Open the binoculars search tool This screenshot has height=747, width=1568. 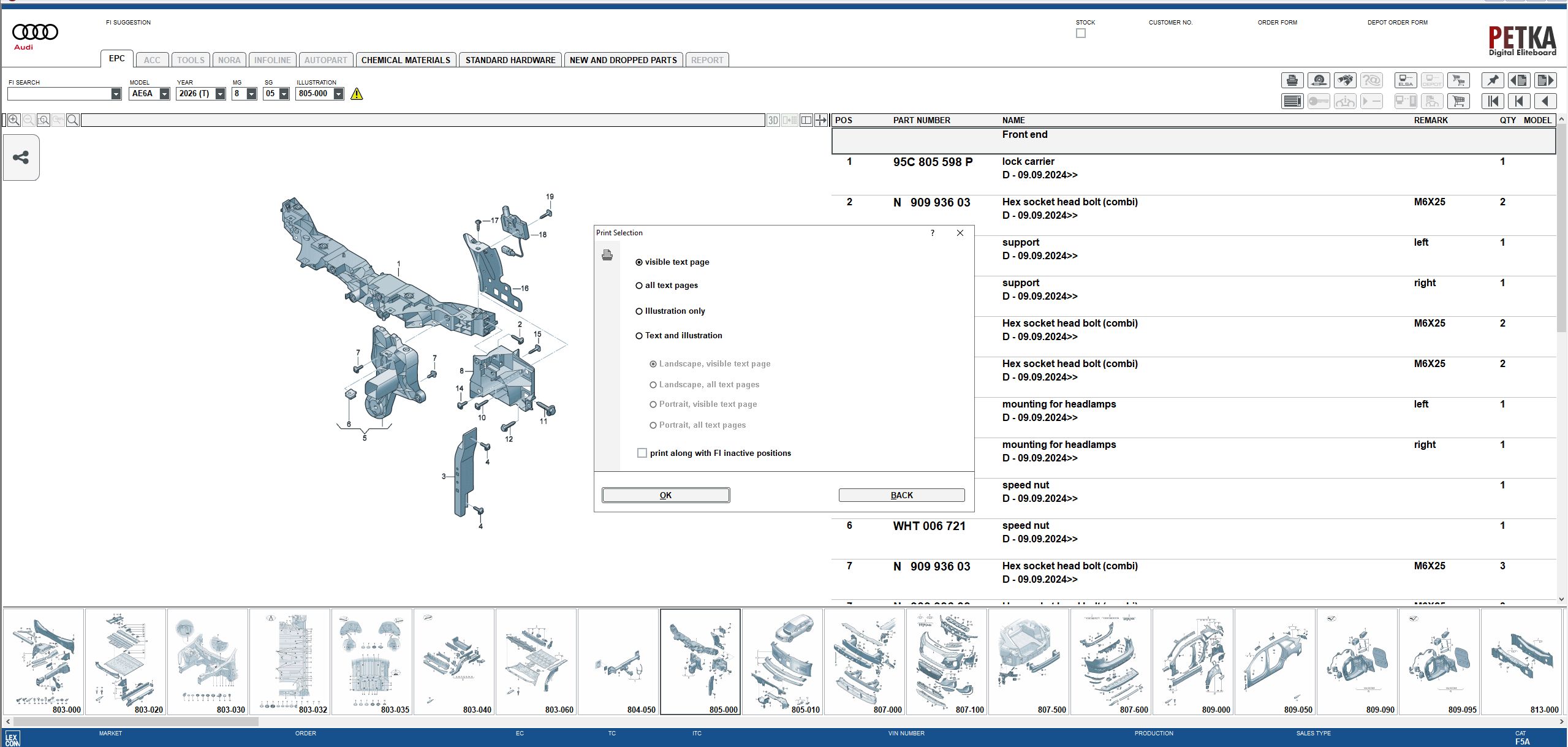click(x=1345, y=80)
